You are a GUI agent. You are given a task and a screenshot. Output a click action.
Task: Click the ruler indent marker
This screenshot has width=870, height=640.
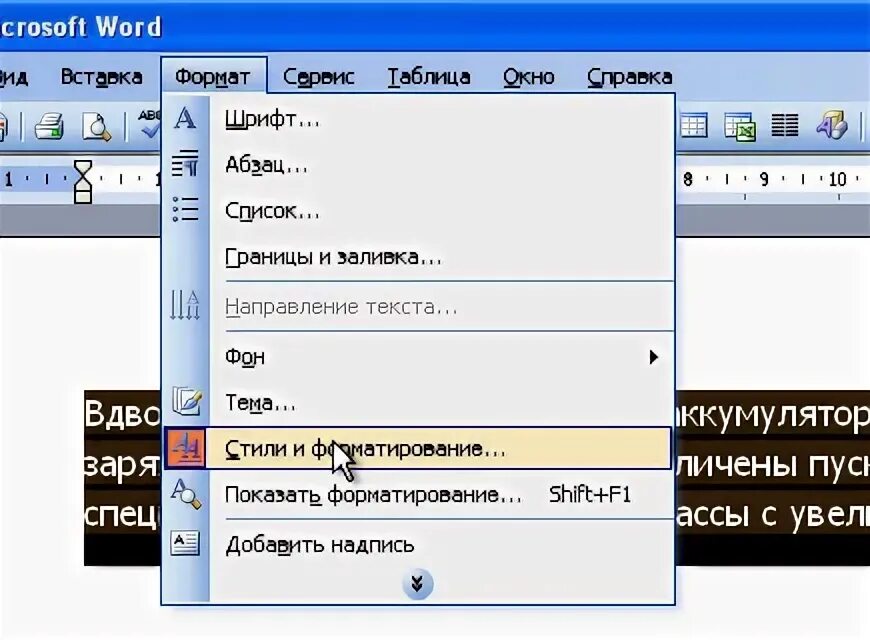coord(83,182)
